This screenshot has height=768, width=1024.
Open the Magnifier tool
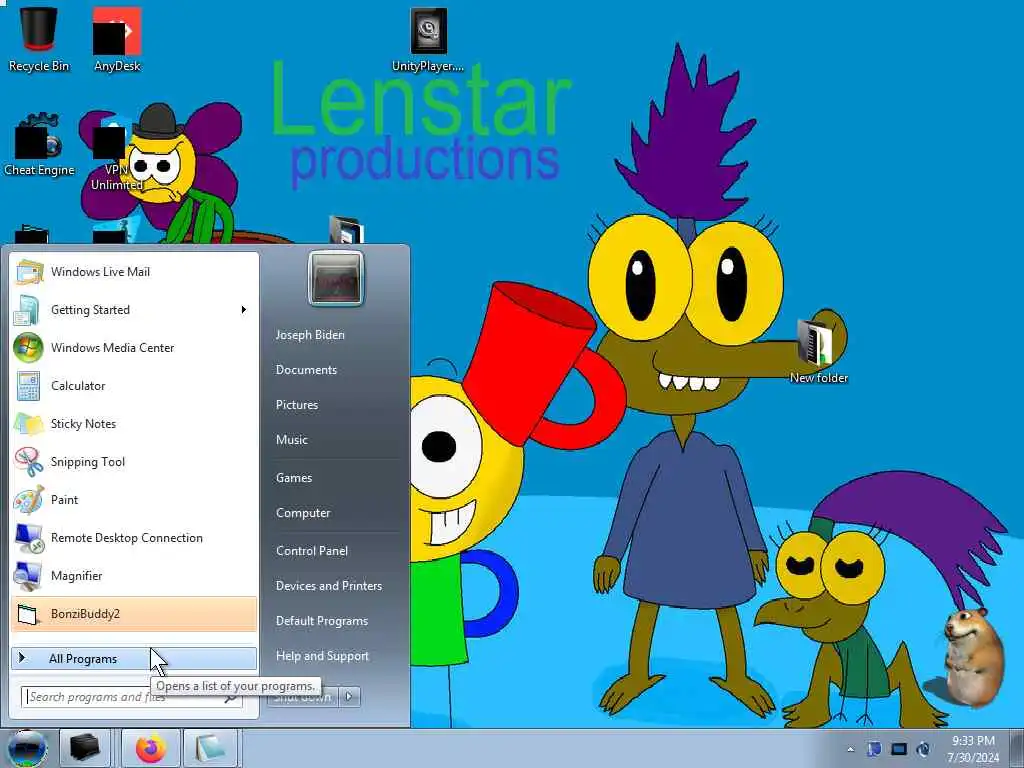[134, 575]
